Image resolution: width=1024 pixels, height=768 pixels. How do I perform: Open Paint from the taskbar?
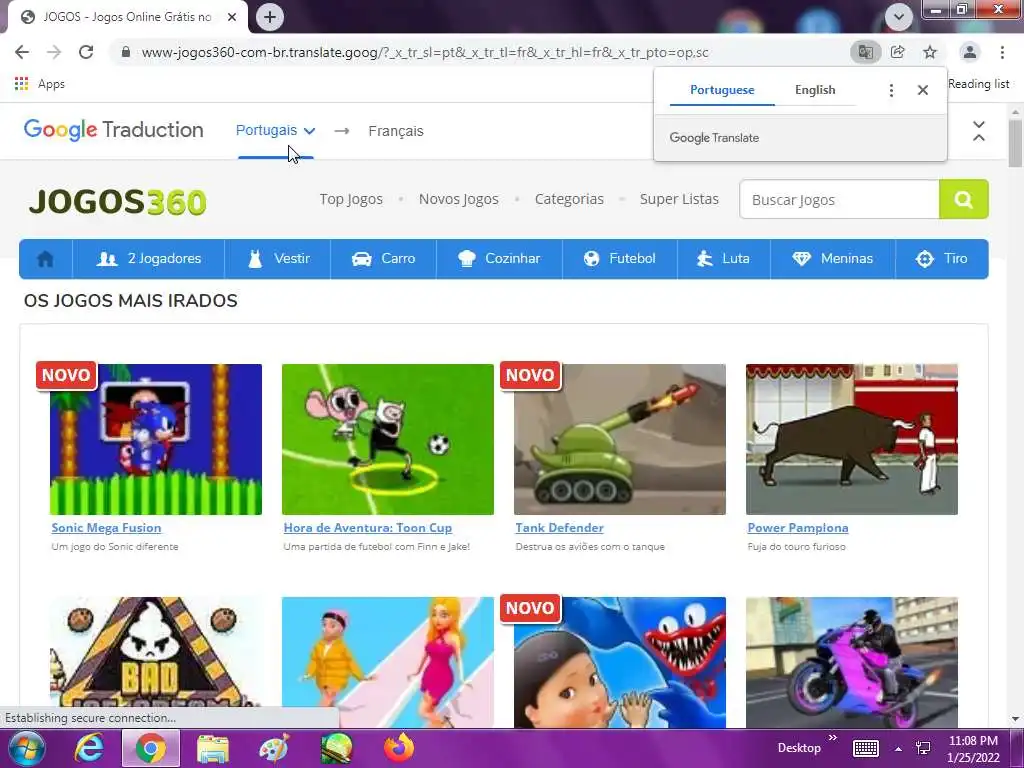tap(274, 748)
